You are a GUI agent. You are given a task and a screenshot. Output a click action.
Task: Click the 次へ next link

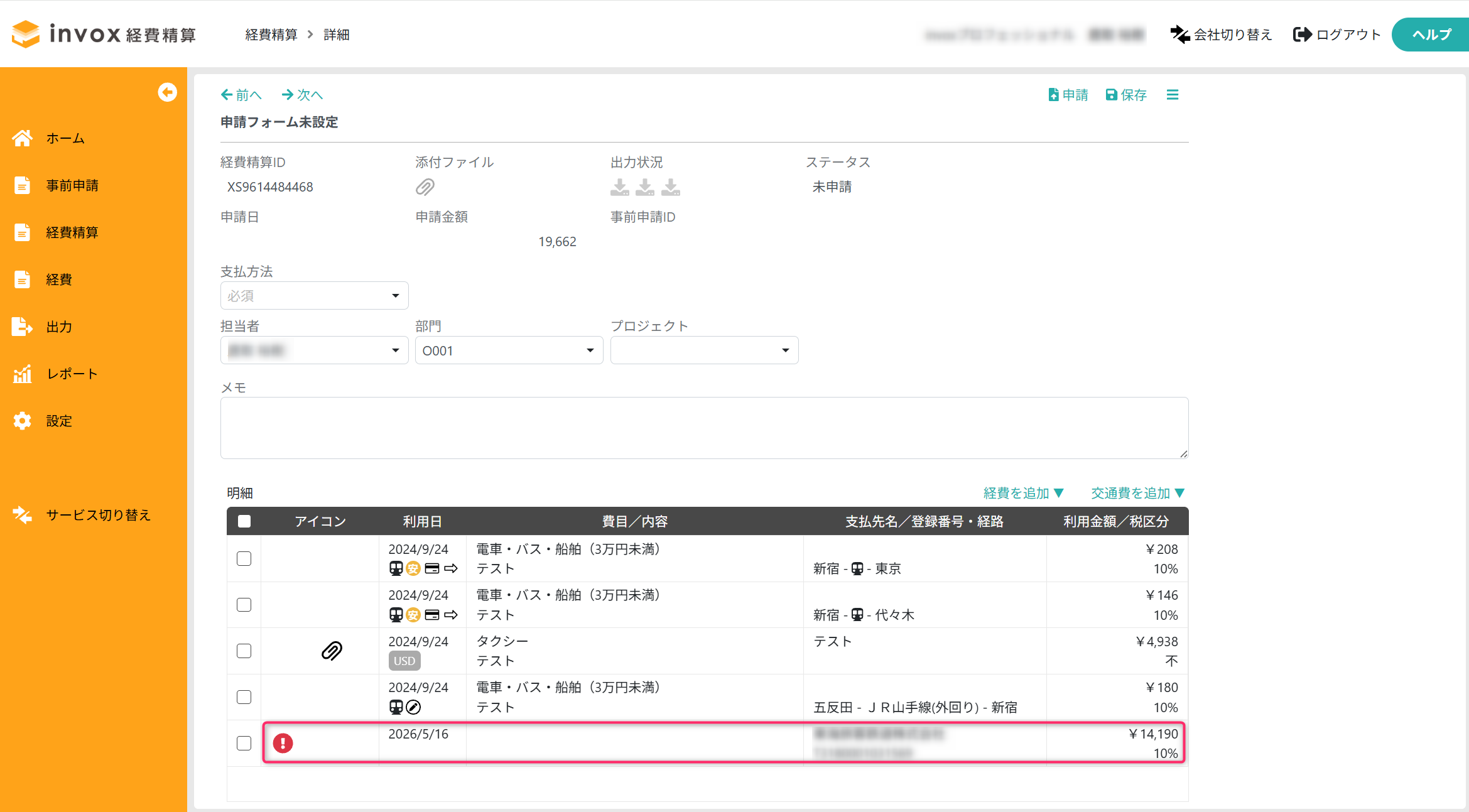302,95
